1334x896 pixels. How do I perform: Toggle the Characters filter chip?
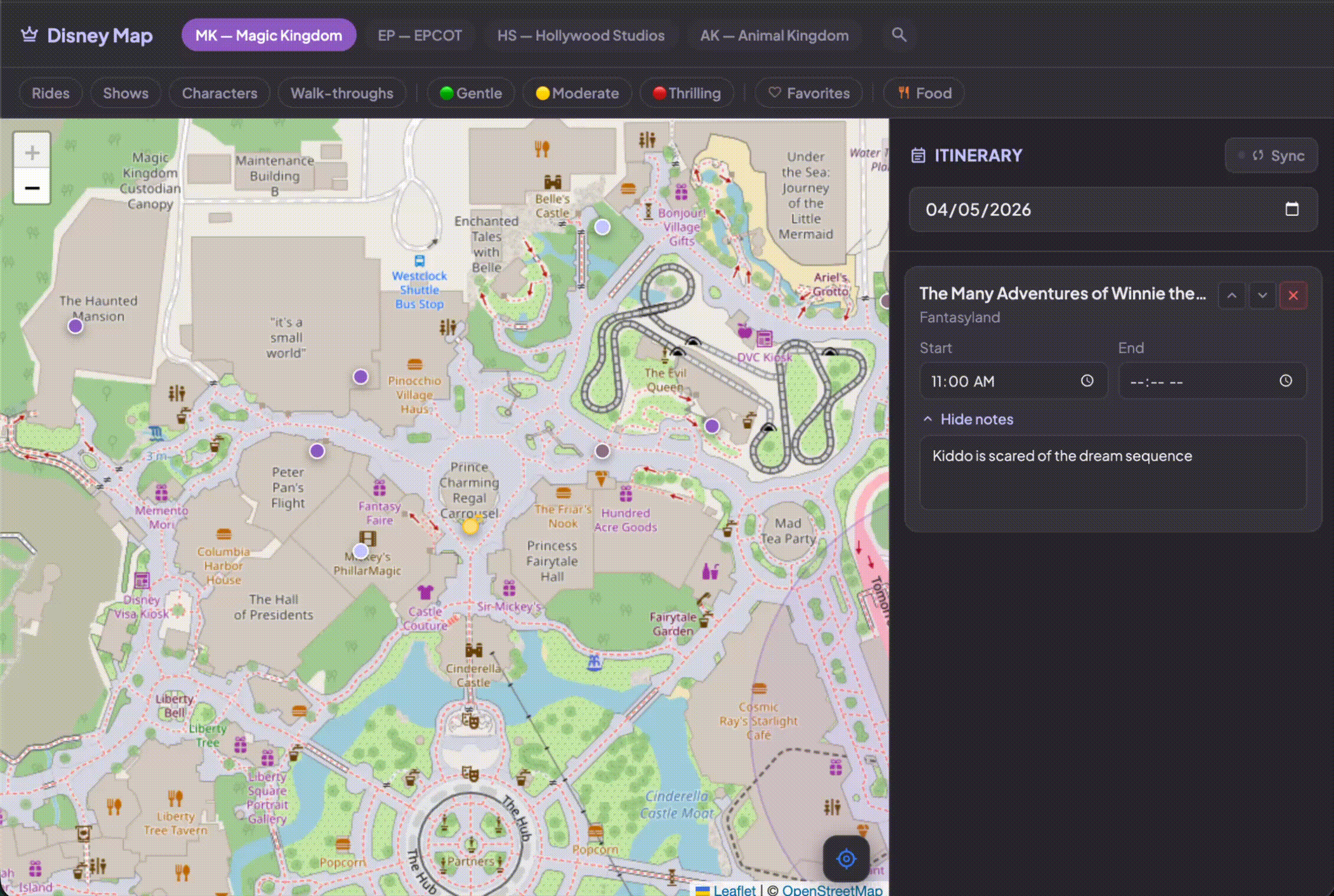(x=219, y=93)
